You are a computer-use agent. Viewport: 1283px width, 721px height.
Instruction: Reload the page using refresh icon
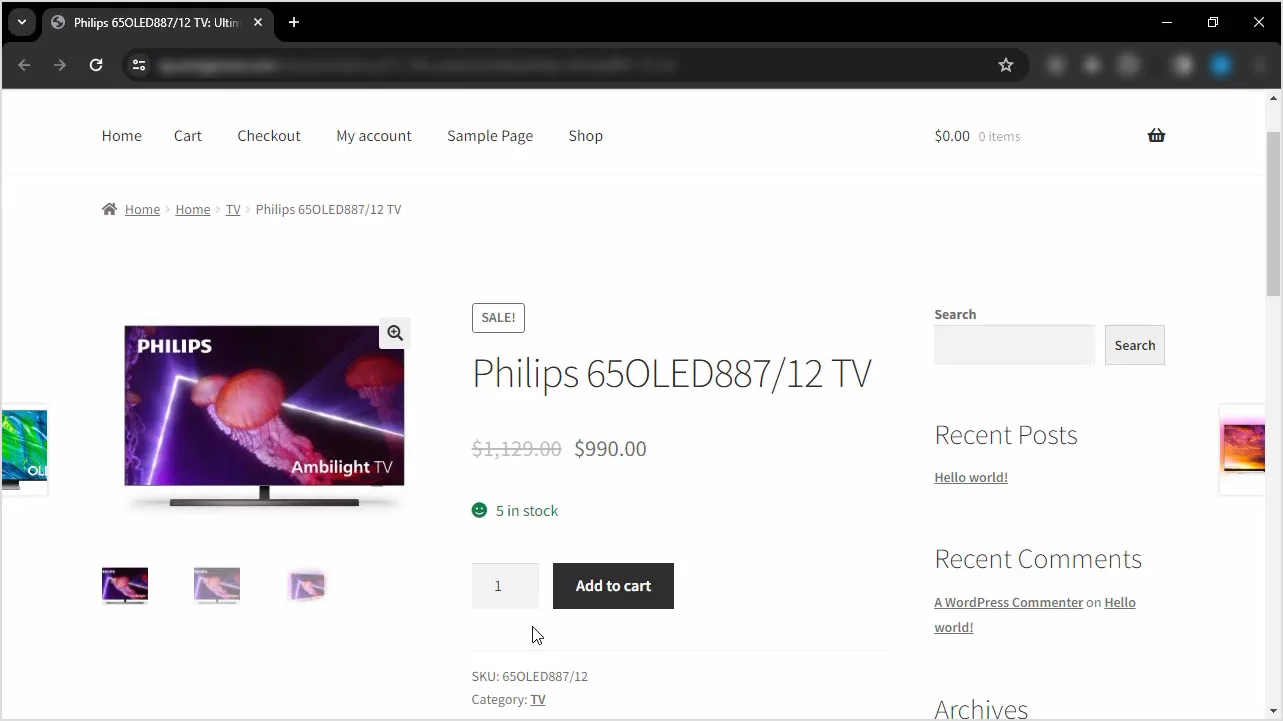tap(96, 65)
